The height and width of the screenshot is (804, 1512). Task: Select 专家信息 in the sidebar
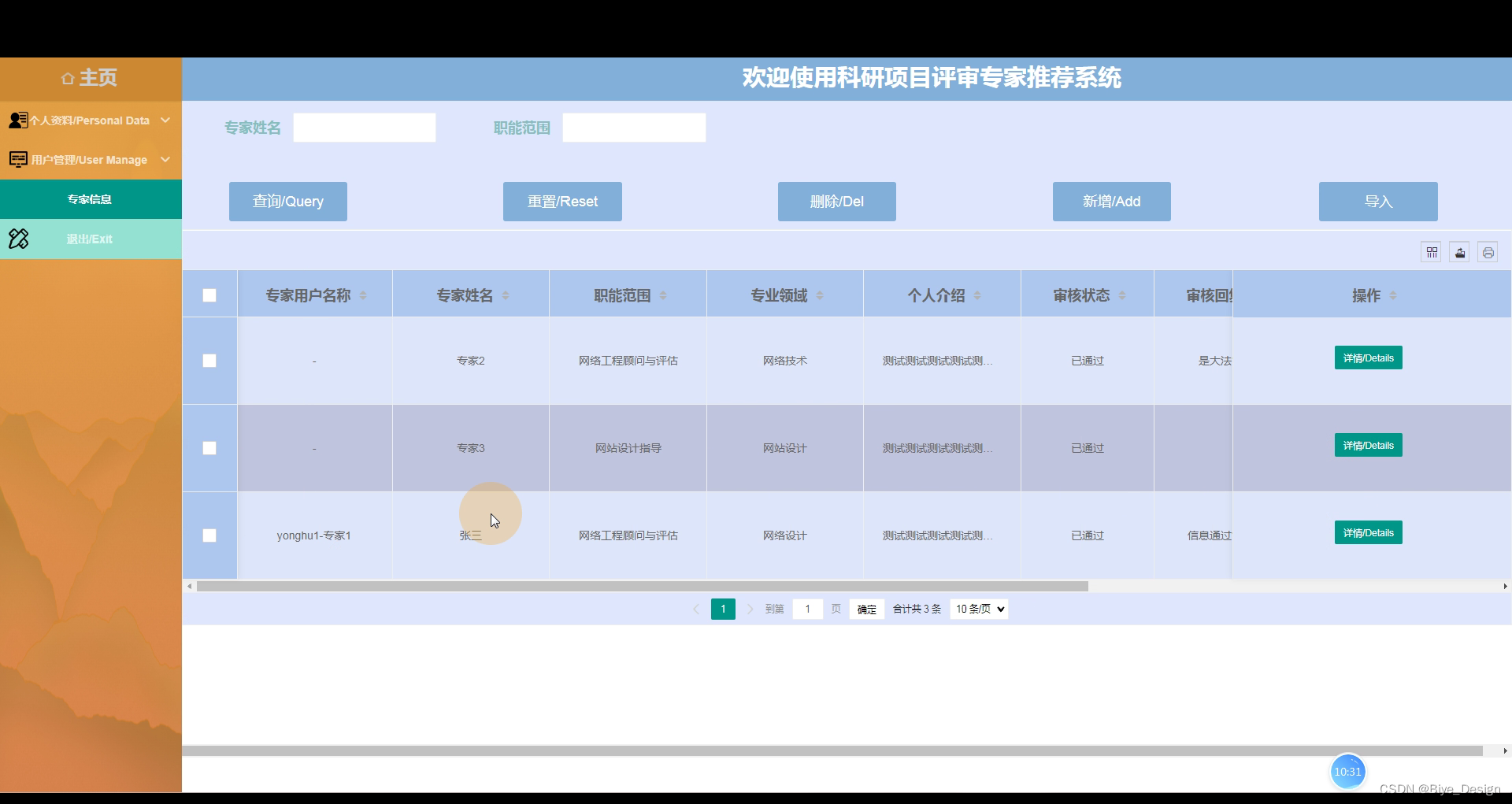tap(90, 198)
